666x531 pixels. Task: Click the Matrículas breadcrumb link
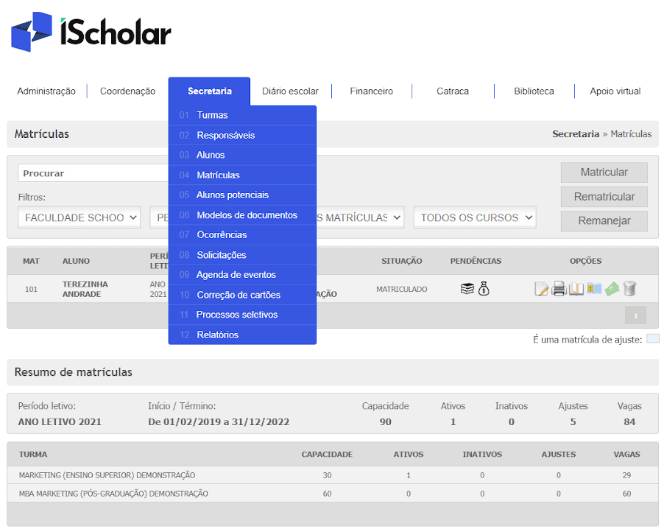pos(631,134)
